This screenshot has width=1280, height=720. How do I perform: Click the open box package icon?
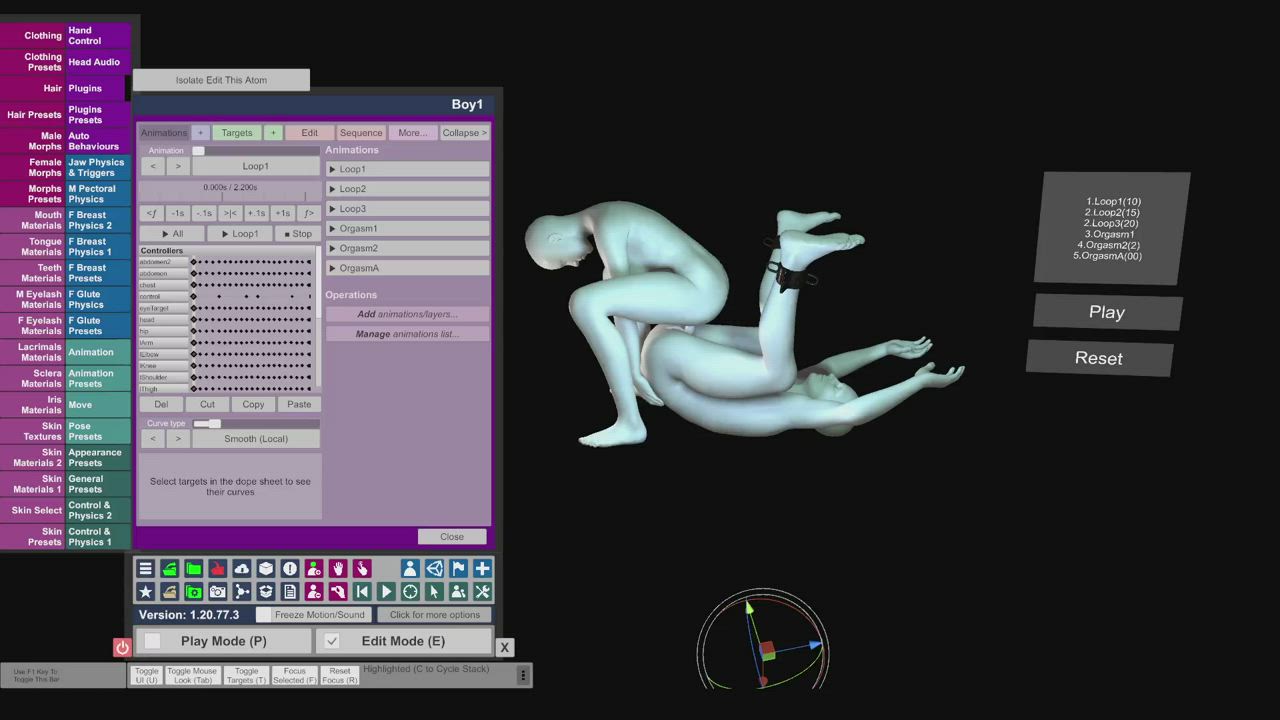pos(265,592)
